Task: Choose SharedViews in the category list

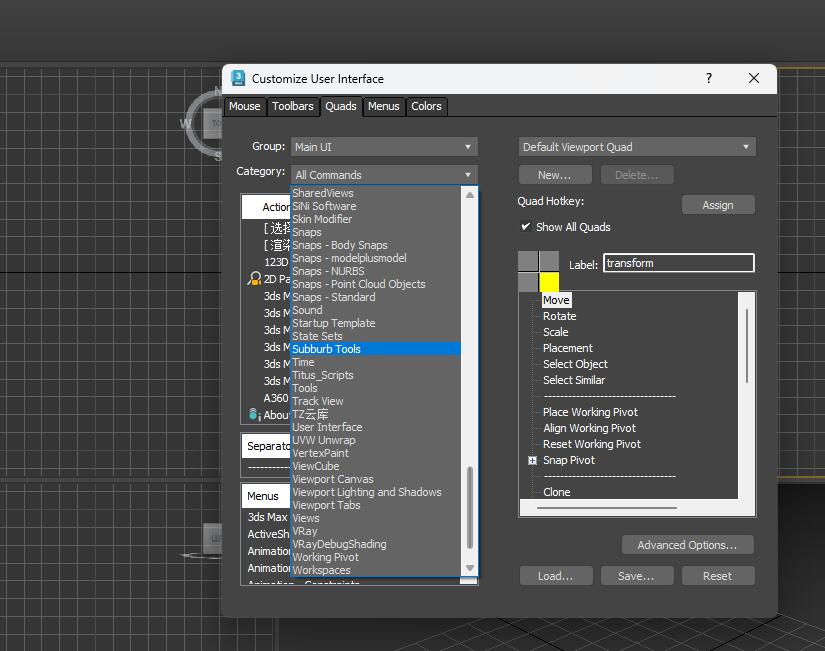Action: tap(376, 193)
